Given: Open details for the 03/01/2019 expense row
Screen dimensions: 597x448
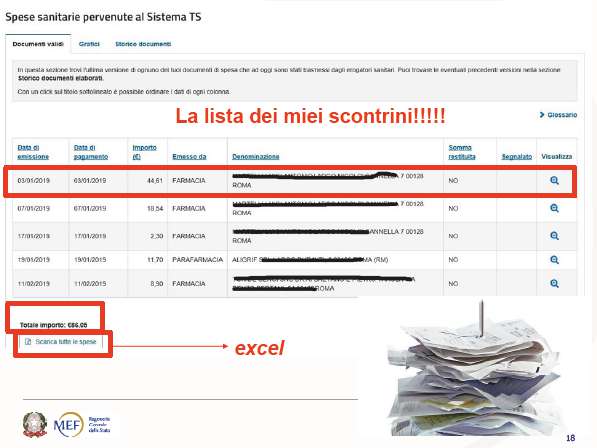Looking at the screenshot, I should pos(554,180).
